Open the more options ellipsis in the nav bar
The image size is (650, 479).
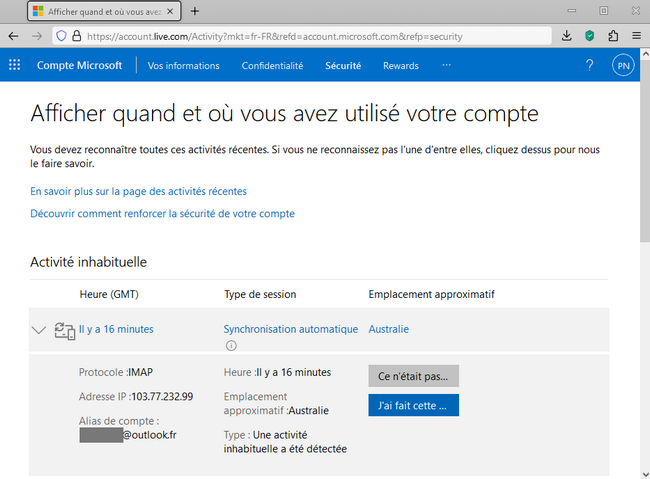(446, 65)
